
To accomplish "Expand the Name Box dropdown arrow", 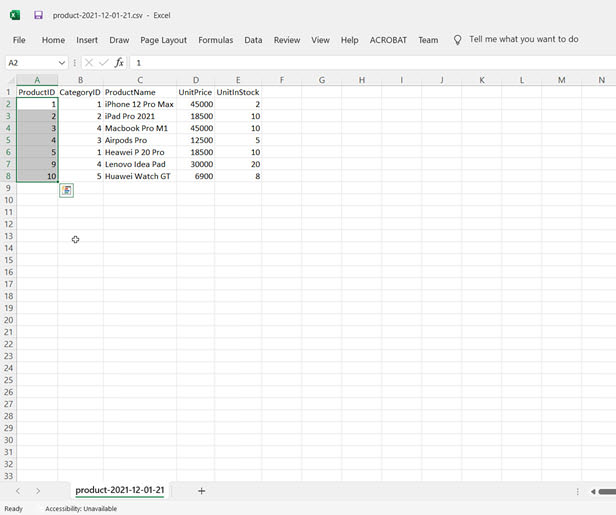I will click(62, 63).
